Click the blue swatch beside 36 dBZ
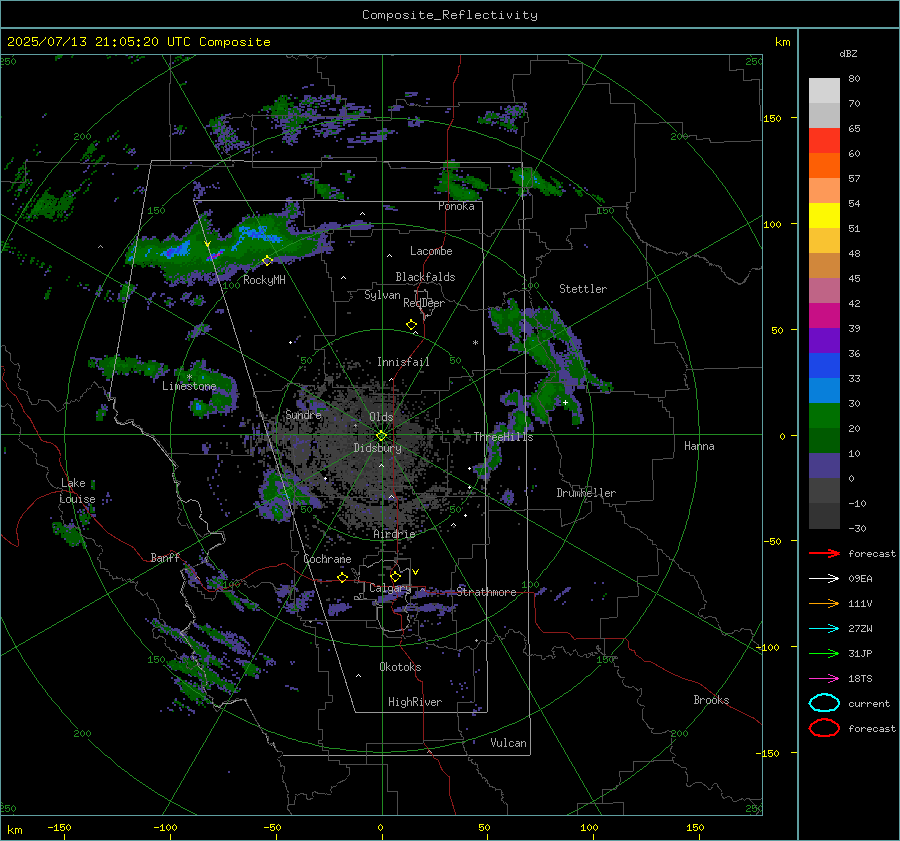This screenshot has height=841, width=900. point(824,365)
